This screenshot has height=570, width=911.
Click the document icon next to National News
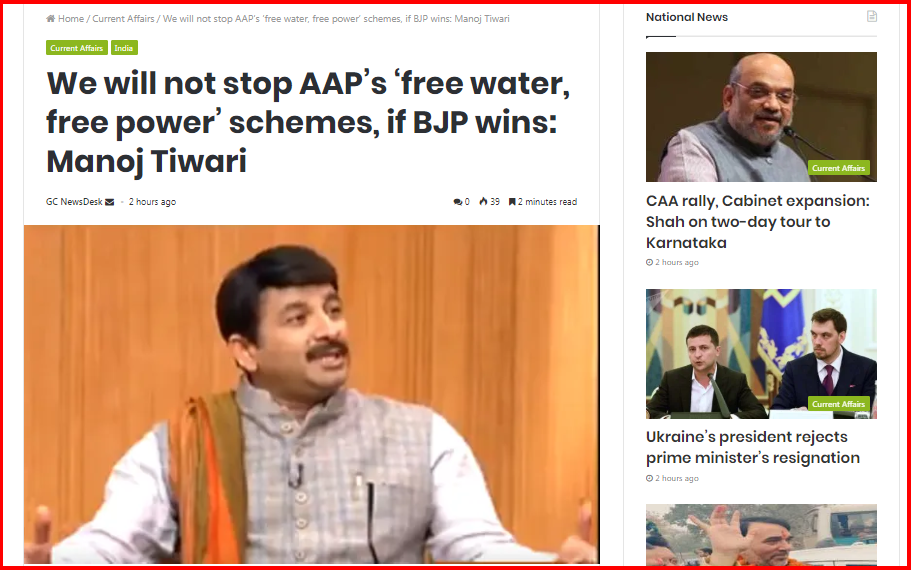(871, 17)
